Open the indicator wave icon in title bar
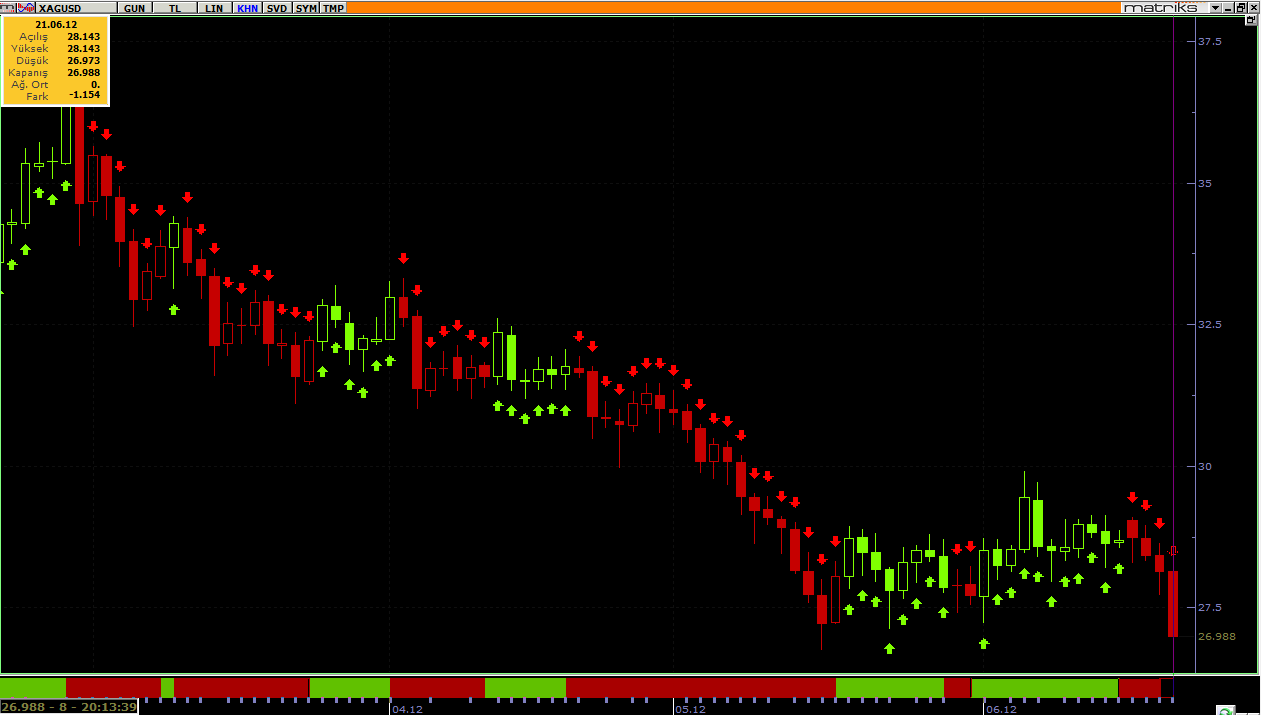The height and width of the screenshot is (715, 1261). coord(26,8)
